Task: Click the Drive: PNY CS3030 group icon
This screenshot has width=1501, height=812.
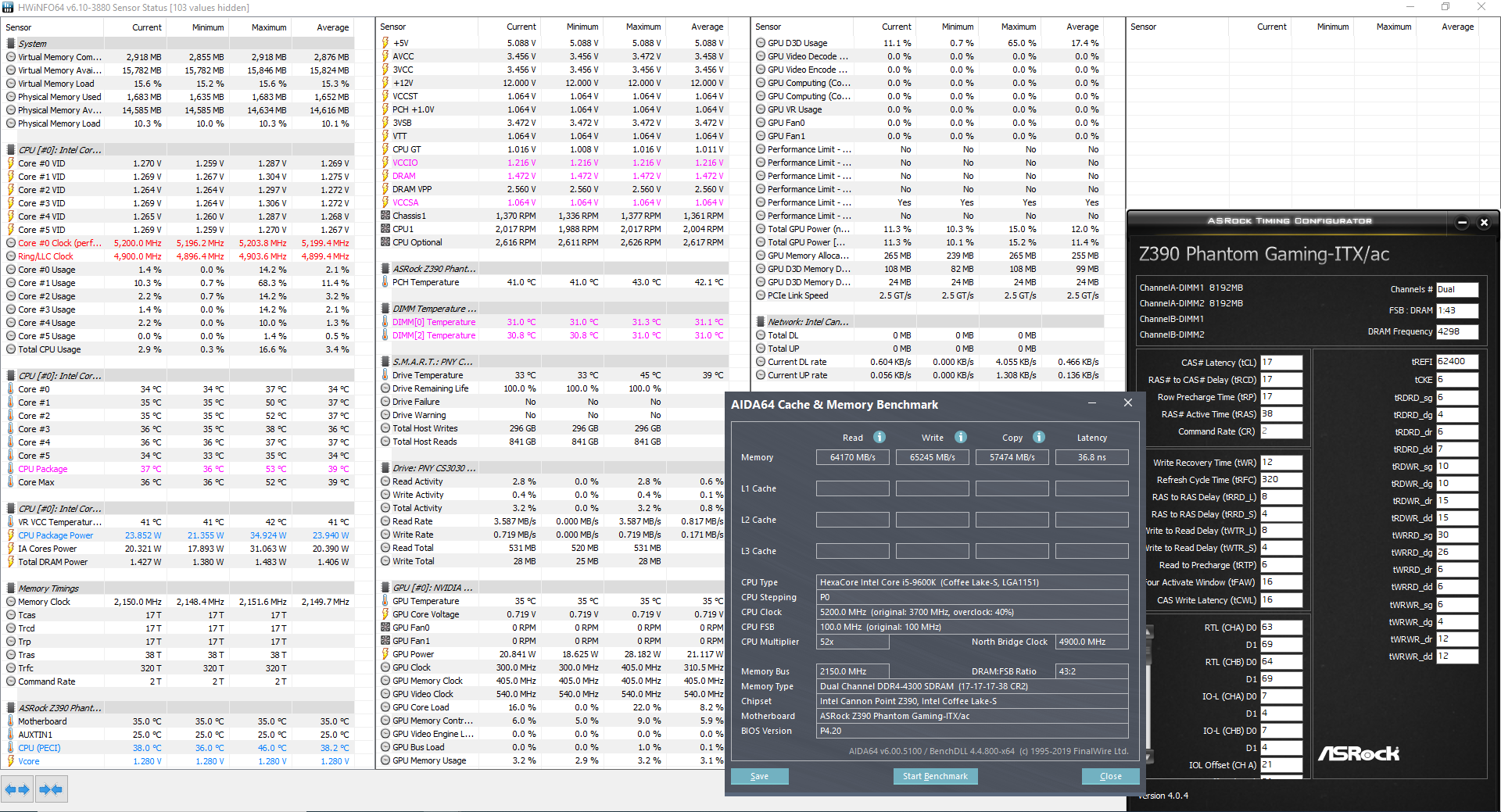Action: click(385, 468)
